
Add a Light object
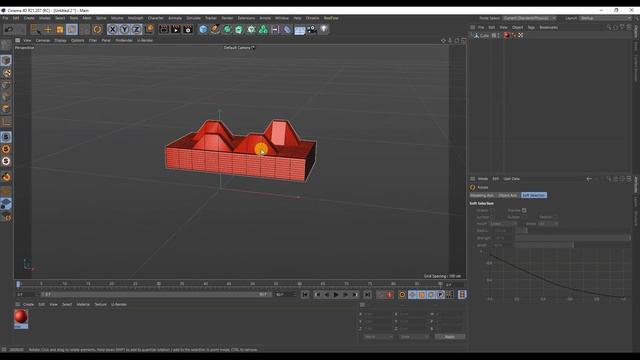[324, 29]
